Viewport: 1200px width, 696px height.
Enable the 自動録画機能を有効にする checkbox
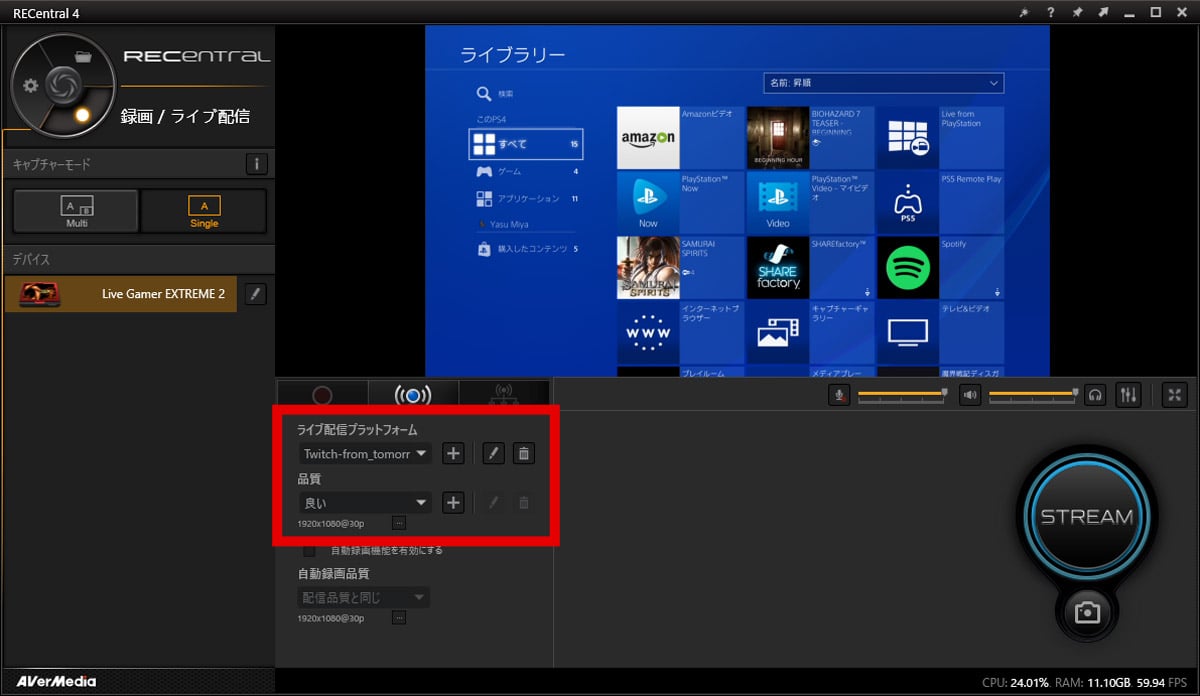(x=309, y=550)
